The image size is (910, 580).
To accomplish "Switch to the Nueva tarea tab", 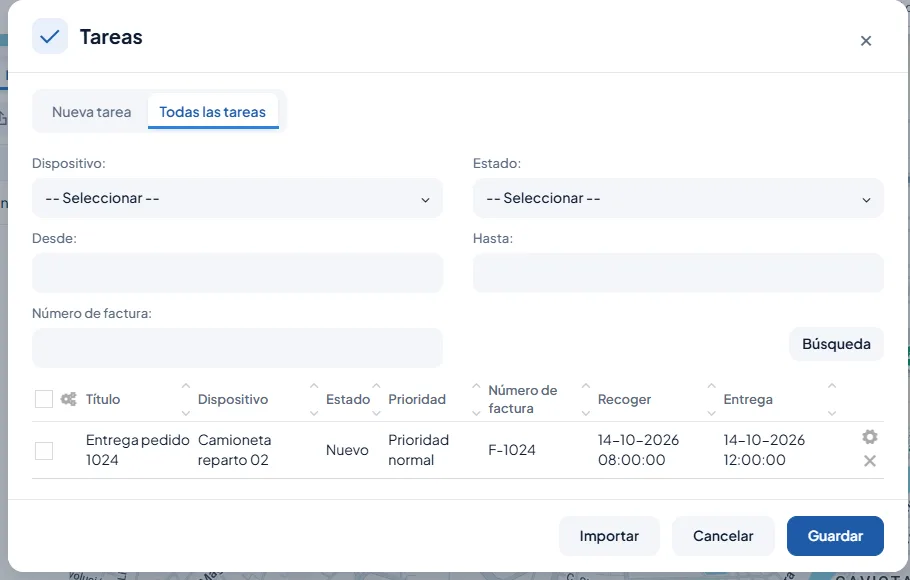I will [x=92, y=111].
